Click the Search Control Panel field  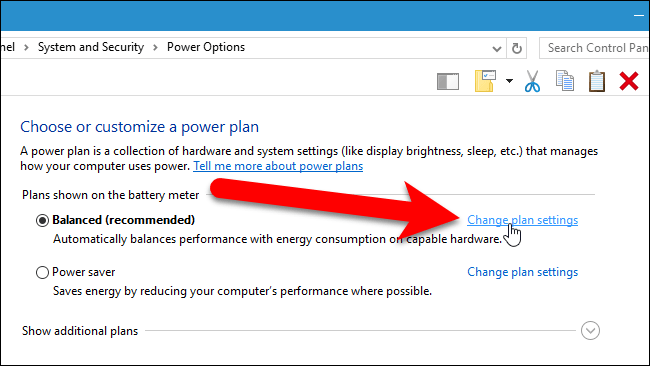(594, 48)
